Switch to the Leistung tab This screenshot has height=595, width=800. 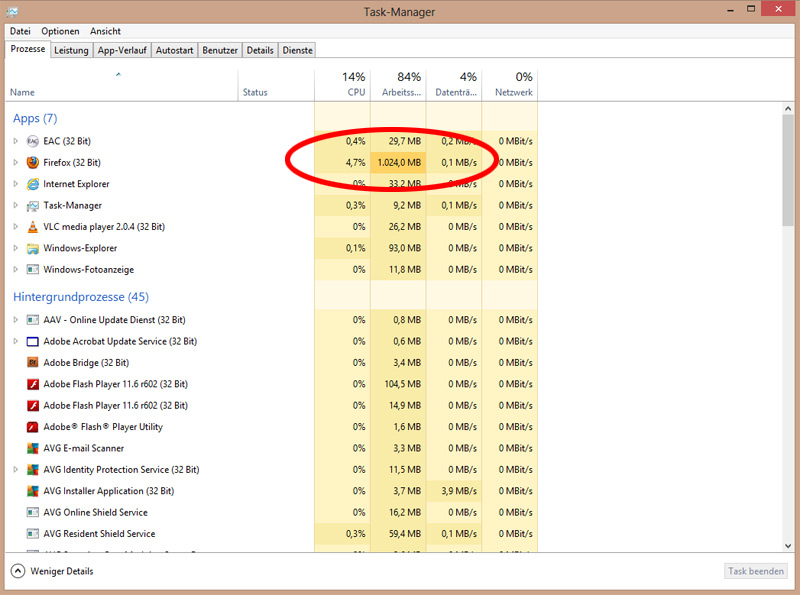71,50
